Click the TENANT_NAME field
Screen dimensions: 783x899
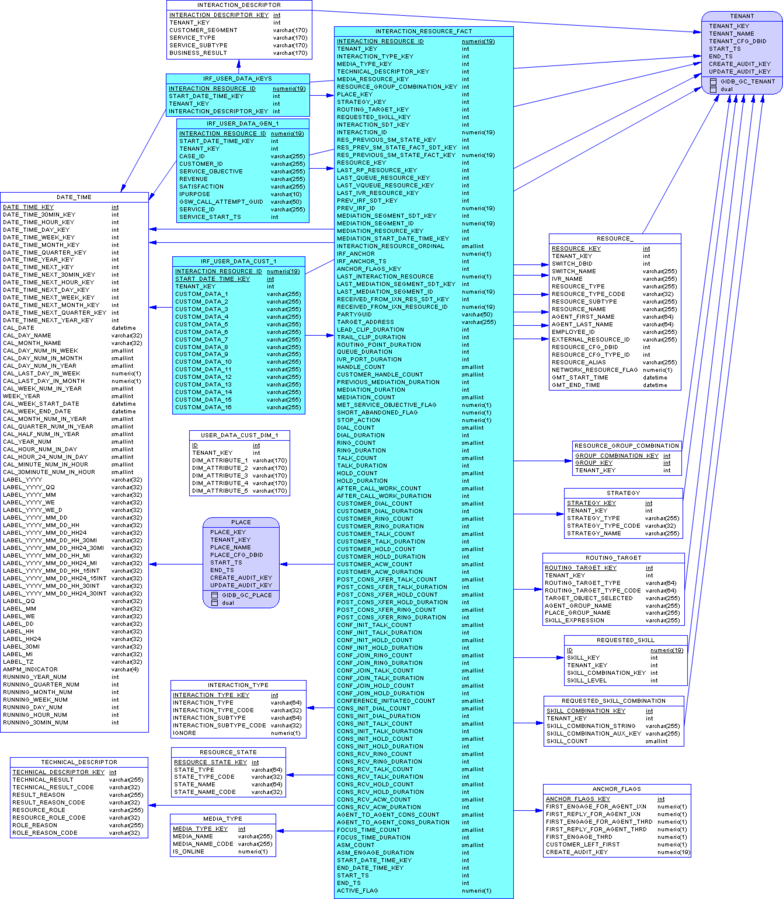tap(731, 33)
